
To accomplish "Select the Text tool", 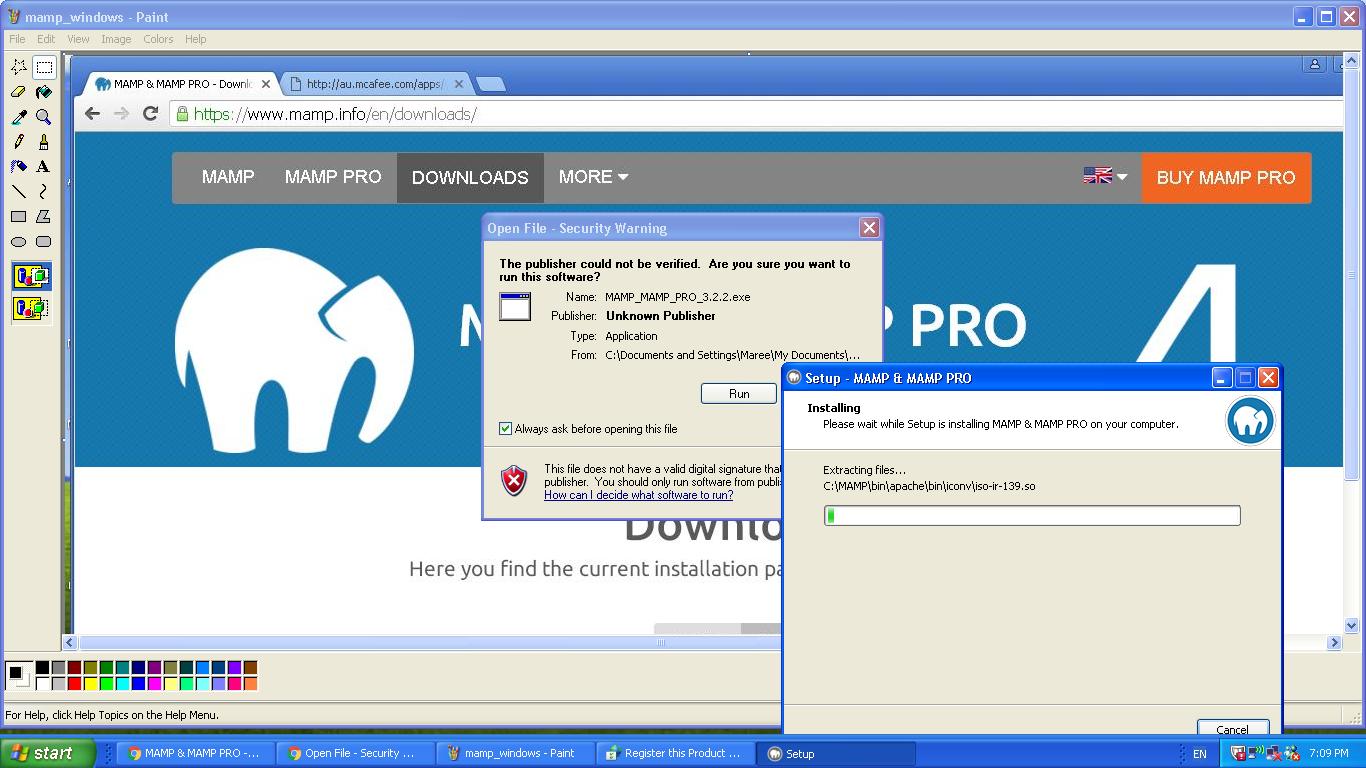I will pos(44,167).
